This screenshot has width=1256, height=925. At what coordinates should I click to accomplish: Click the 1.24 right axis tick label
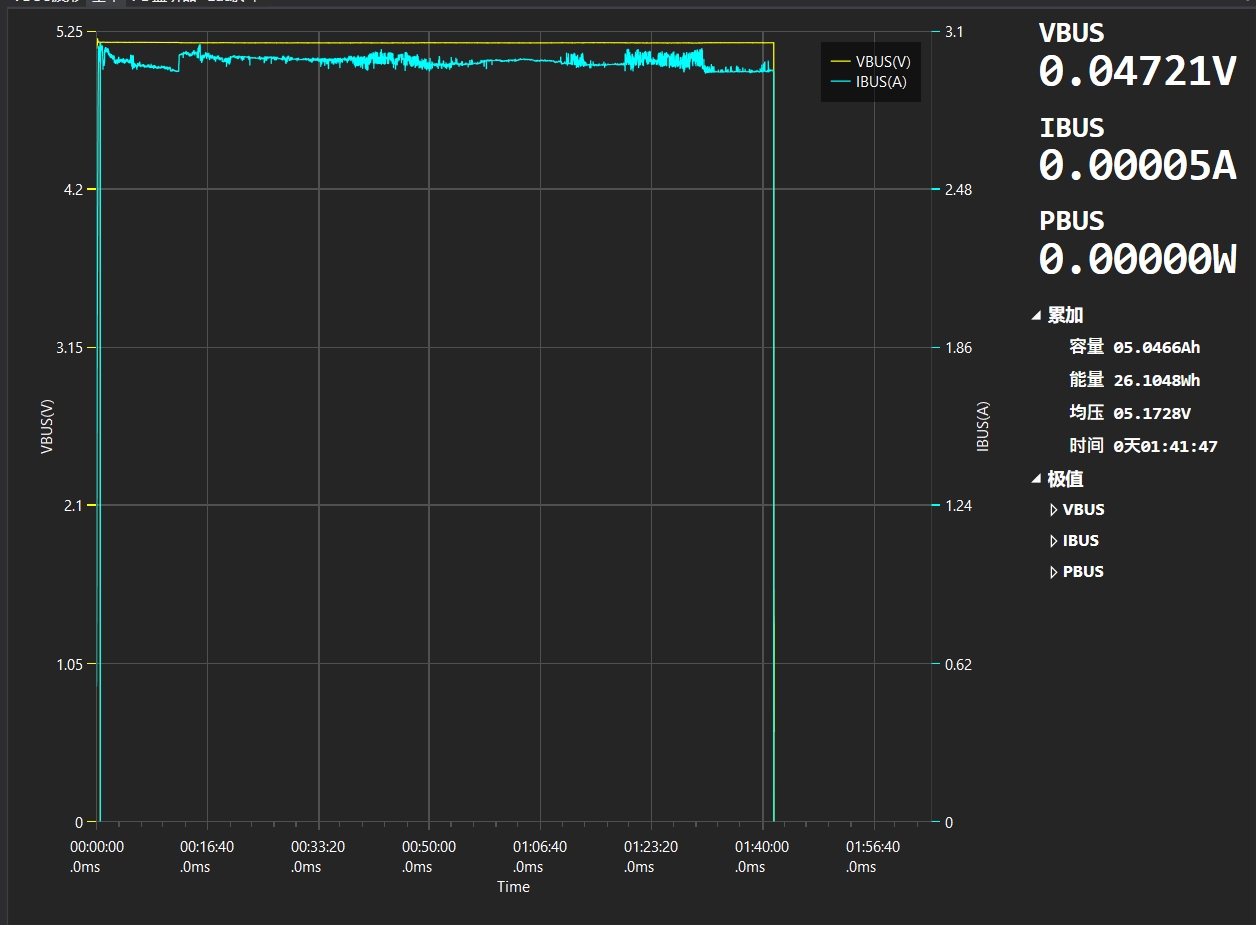pos(958,506)
